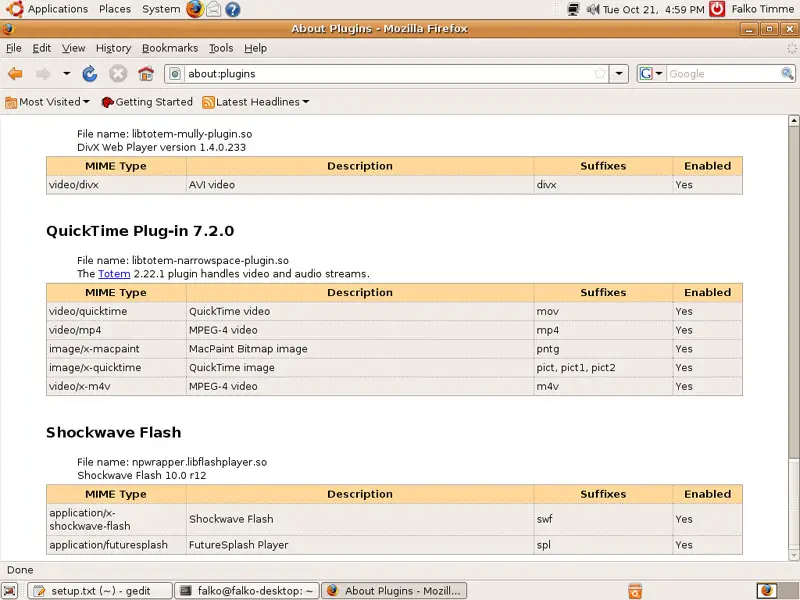This screenshot has width=800, height=600.
Task: Open the History menu
Action: [113, 48]
